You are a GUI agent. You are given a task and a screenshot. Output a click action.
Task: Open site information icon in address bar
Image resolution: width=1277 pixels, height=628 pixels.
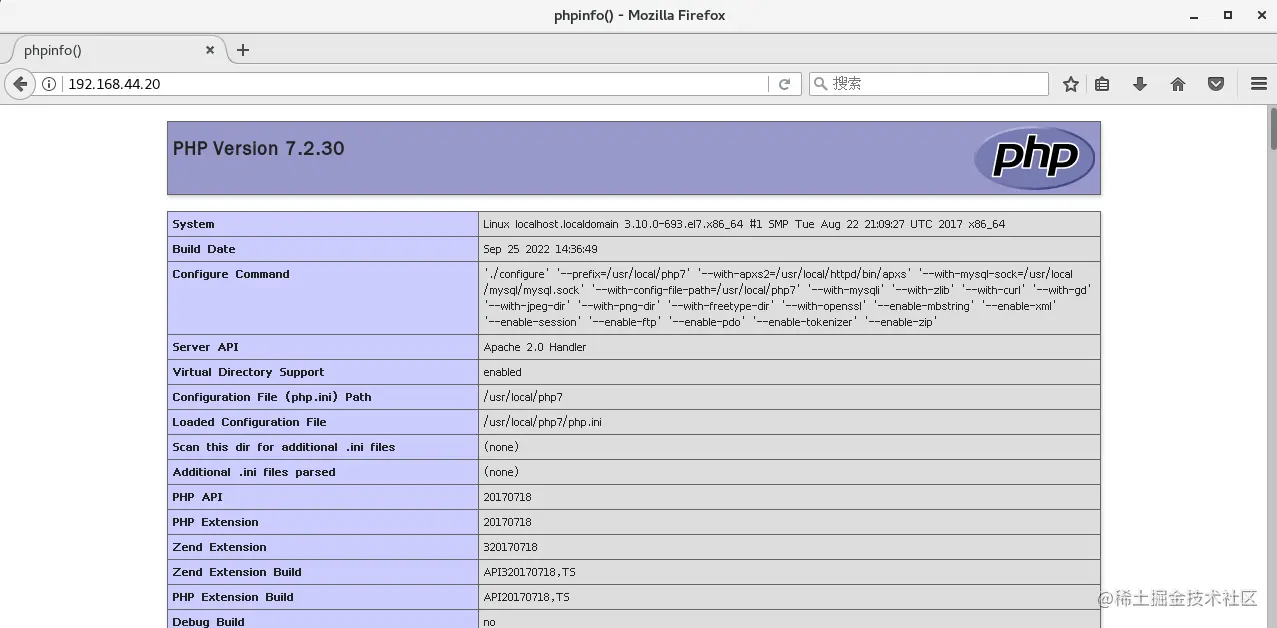[x=49, y=84]
